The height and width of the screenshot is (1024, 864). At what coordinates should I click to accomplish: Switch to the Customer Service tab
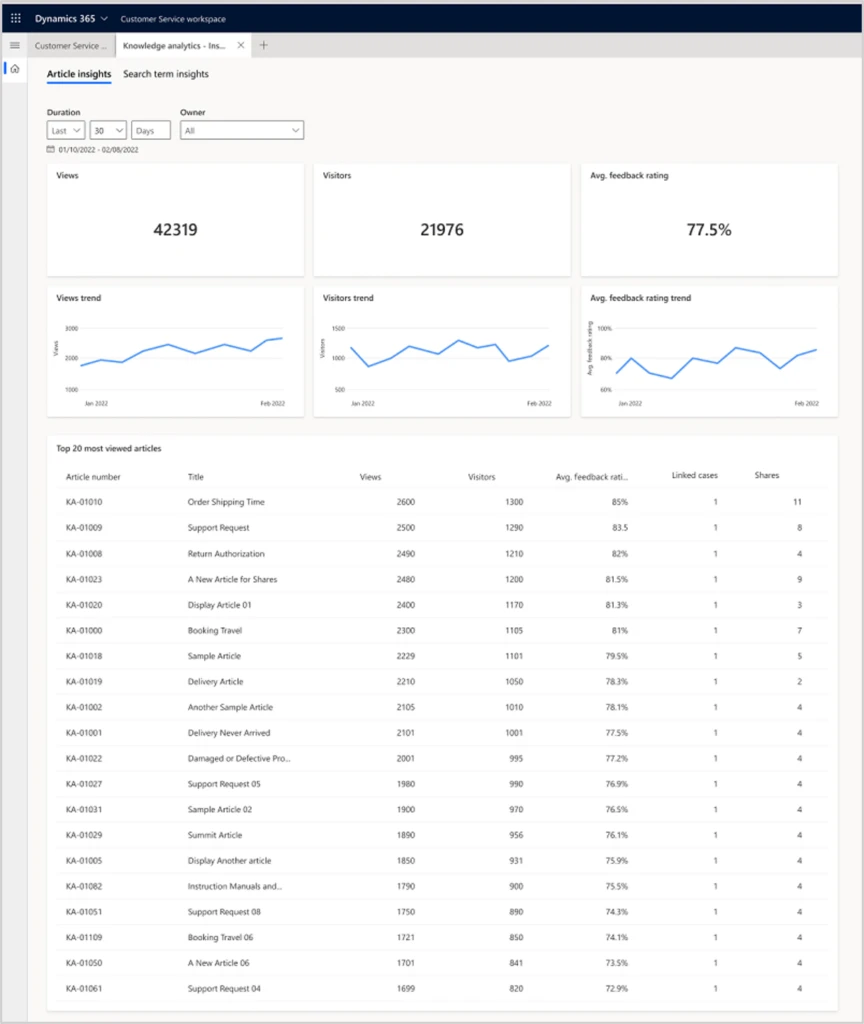[70, 45]
